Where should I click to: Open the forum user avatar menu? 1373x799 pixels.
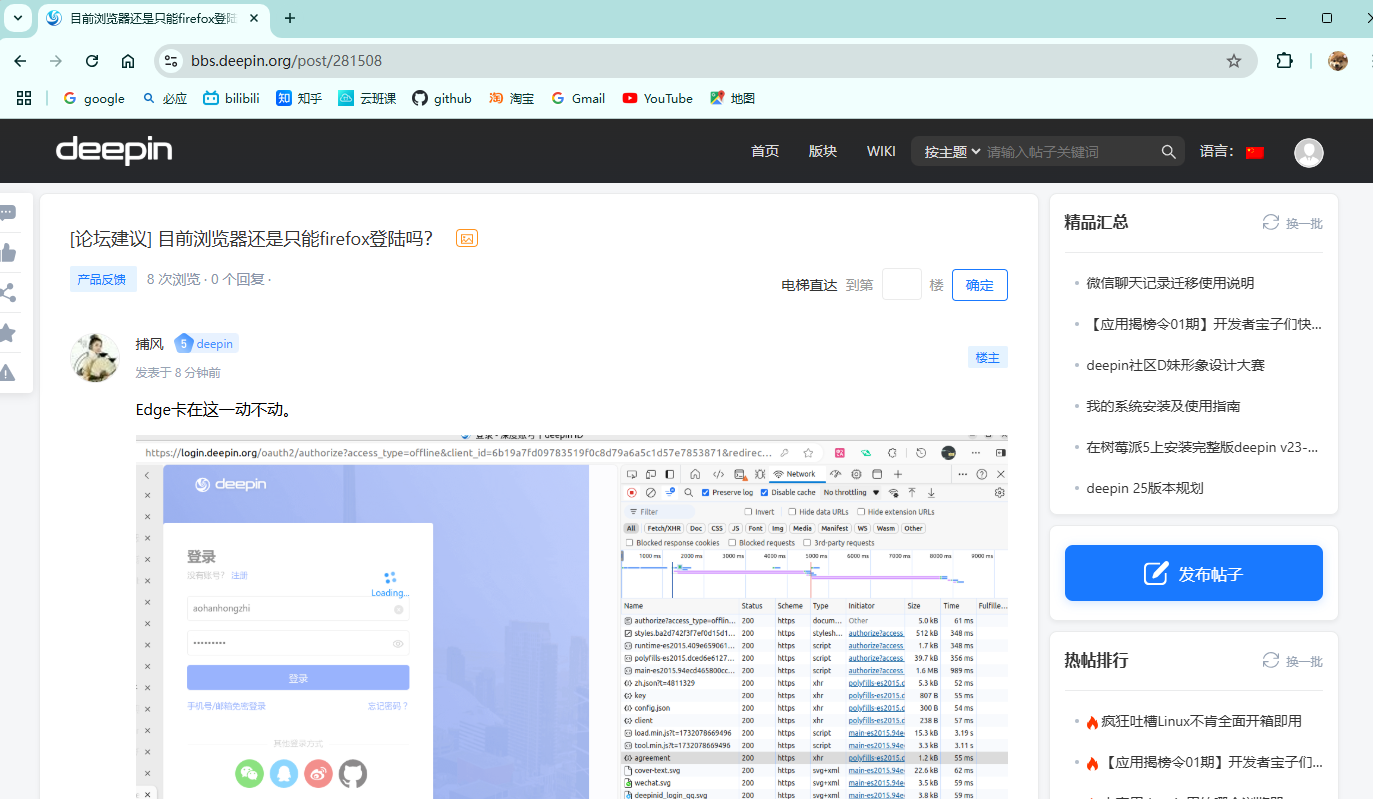pyautogui.click(x=1308, y=152)
